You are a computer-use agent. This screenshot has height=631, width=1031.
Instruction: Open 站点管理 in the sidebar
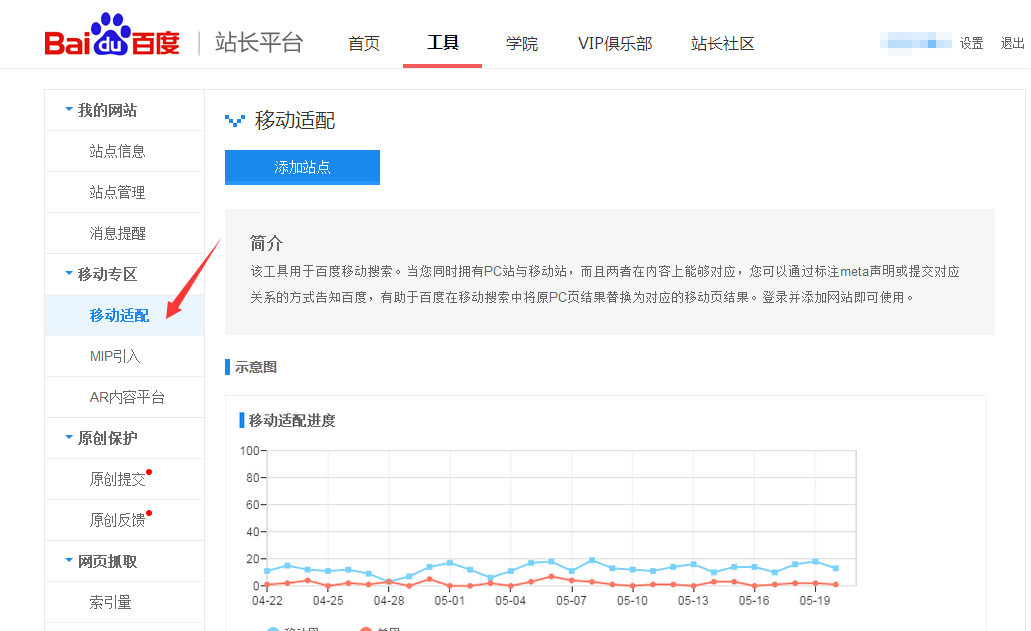click(117, 193)
